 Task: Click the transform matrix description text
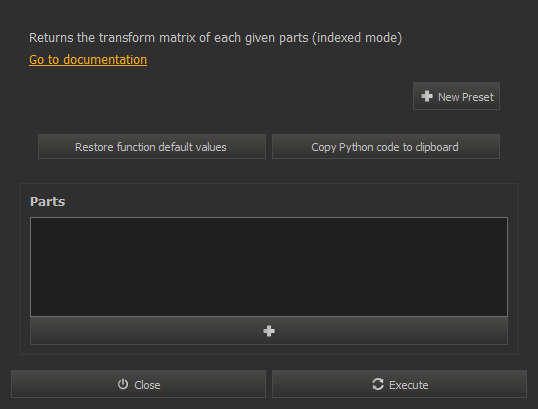pyautogui.click(x=215, y=38)
